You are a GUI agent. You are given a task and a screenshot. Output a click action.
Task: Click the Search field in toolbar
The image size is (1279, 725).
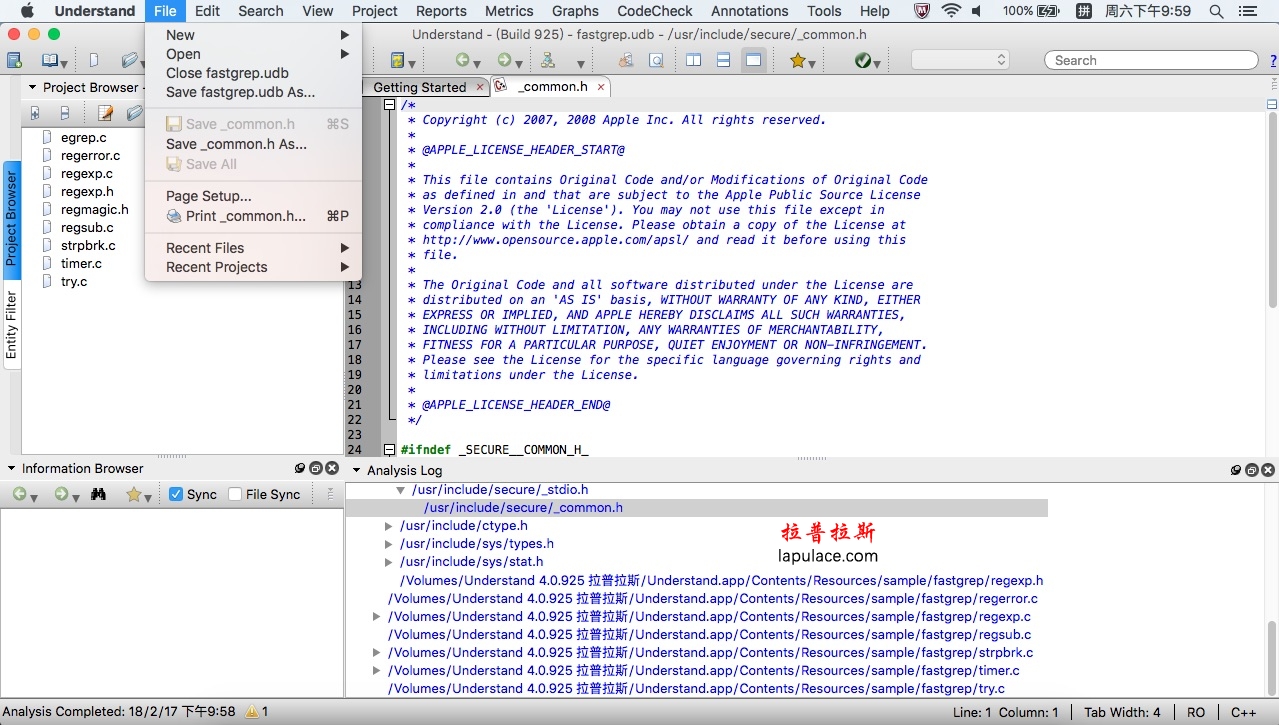pyautogui.click(x=1151, y=60)
